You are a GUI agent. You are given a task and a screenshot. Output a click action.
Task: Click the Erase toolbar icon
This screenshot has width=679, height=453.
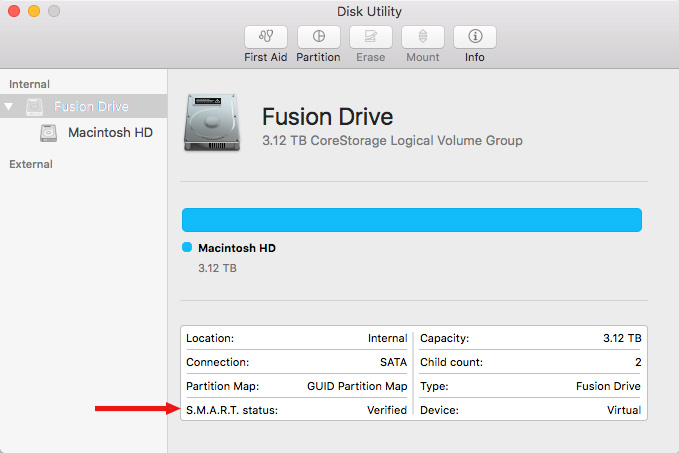click(x=371, y=37)
